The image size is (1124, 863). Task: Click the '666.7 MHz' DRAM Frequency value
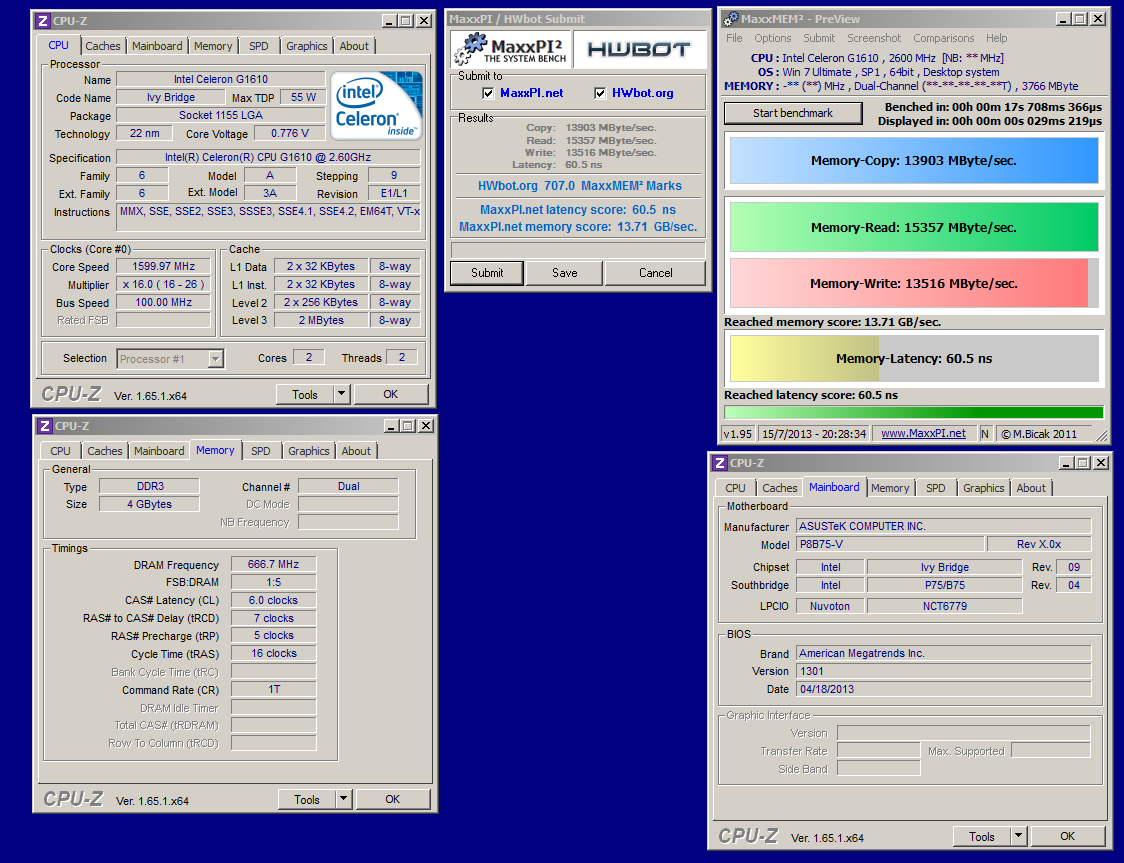click(x=273, y=564)
